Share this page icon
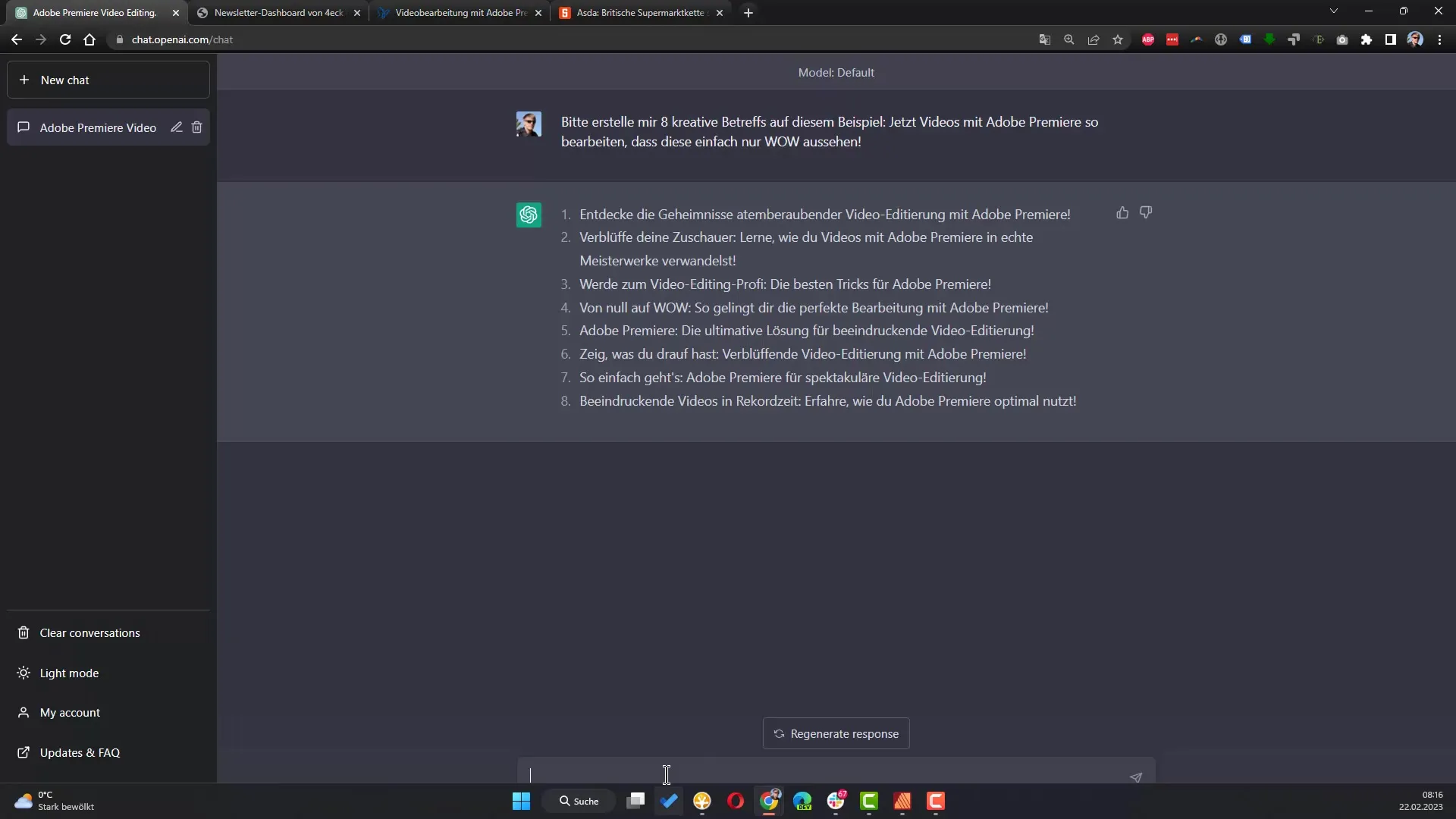Viewport: 1456px width, 819px height. pyautogui.click(x=1094, y=39)
